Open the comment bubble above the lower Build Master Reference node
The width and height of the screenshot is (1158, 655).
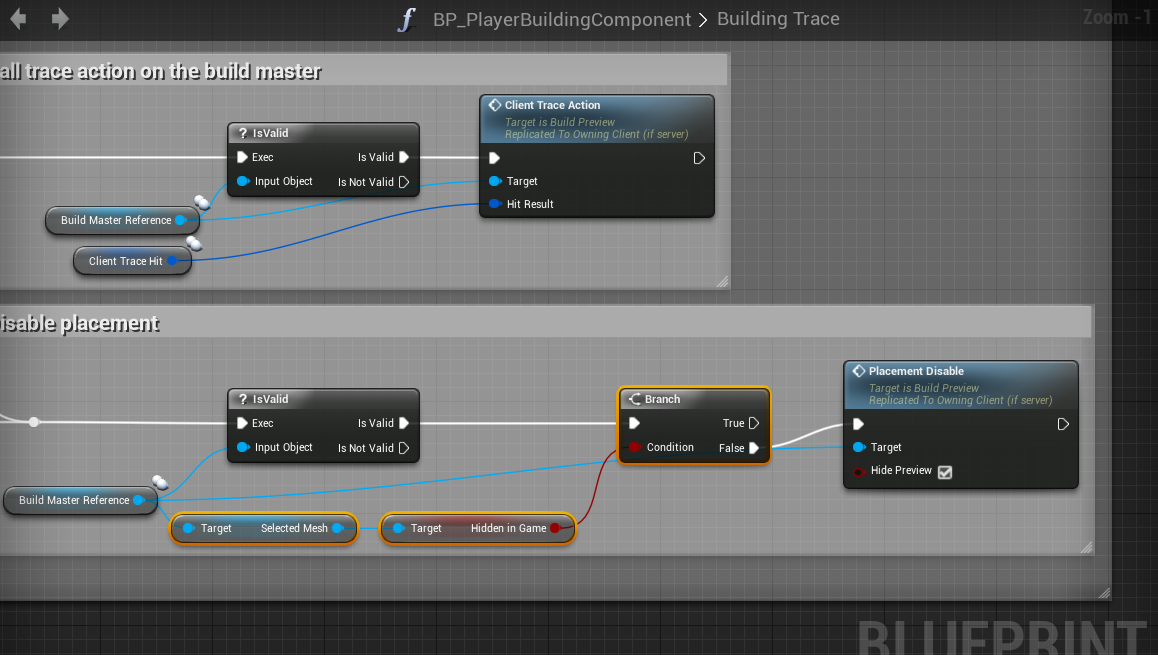click(160, 482)
